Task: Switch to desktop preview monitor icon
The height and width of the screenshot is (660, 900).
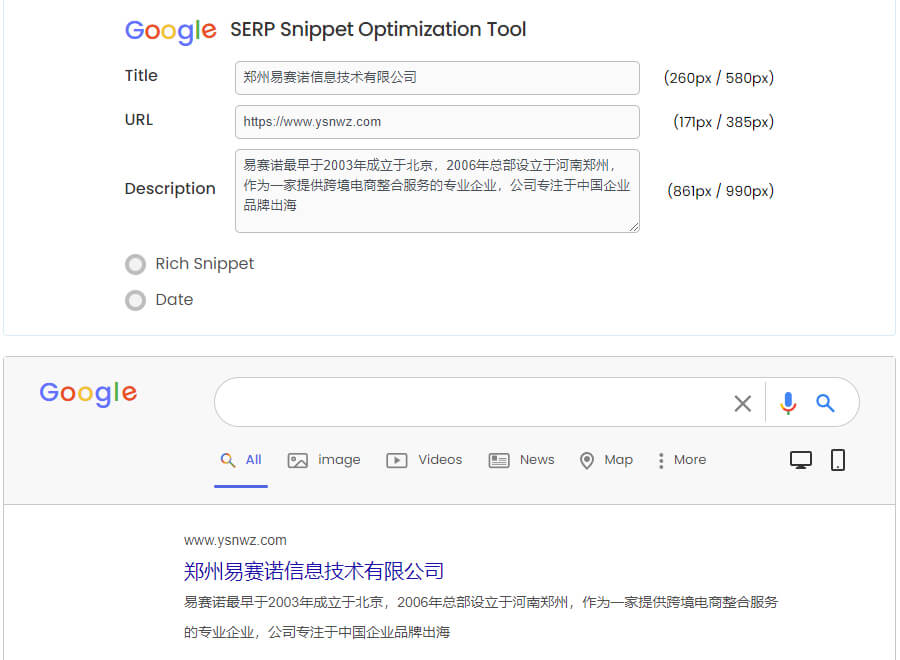Action: [x=801, y=460]
